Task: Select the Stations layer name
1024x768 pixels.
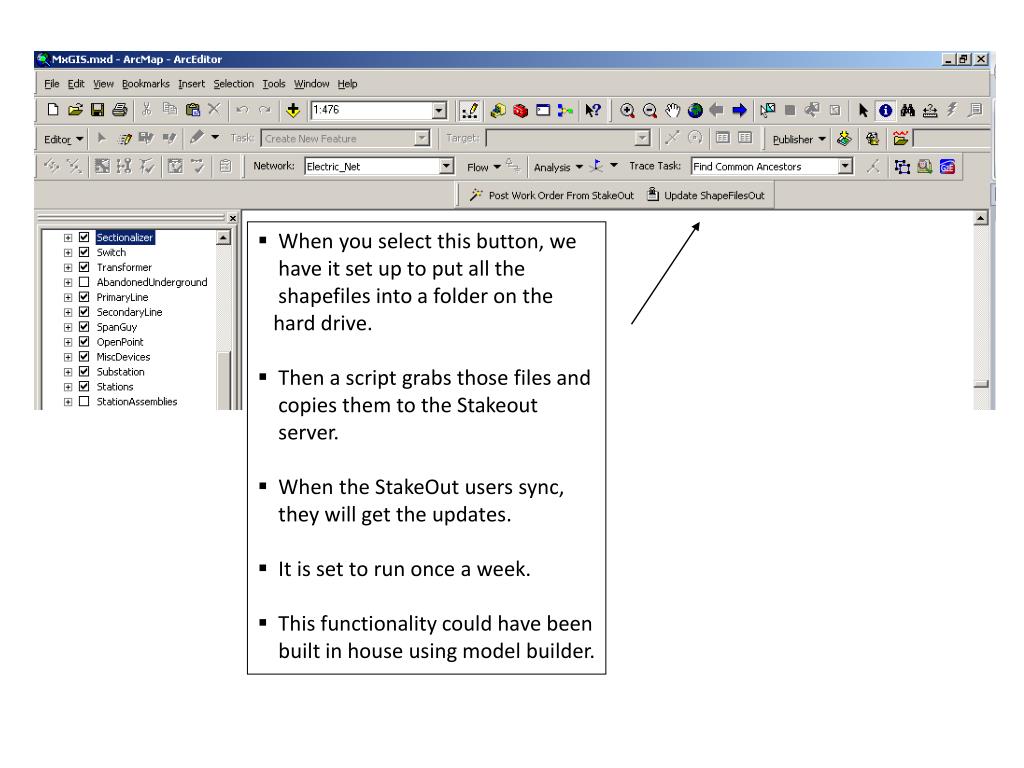Action: click(x=115, y=387)
